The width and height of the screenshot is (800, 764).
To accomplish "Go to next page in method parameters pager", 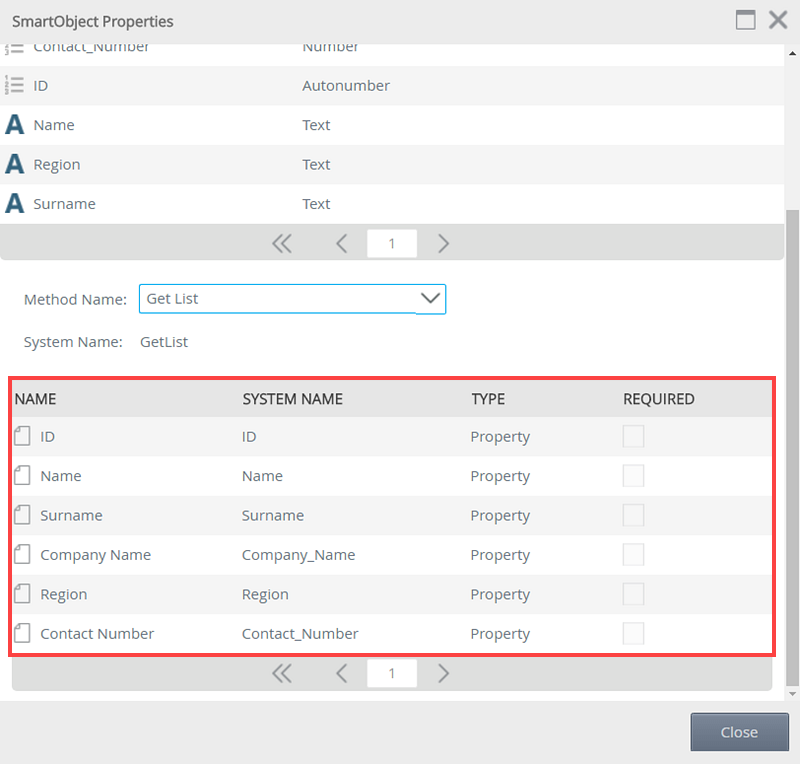I will coord(443,673).
